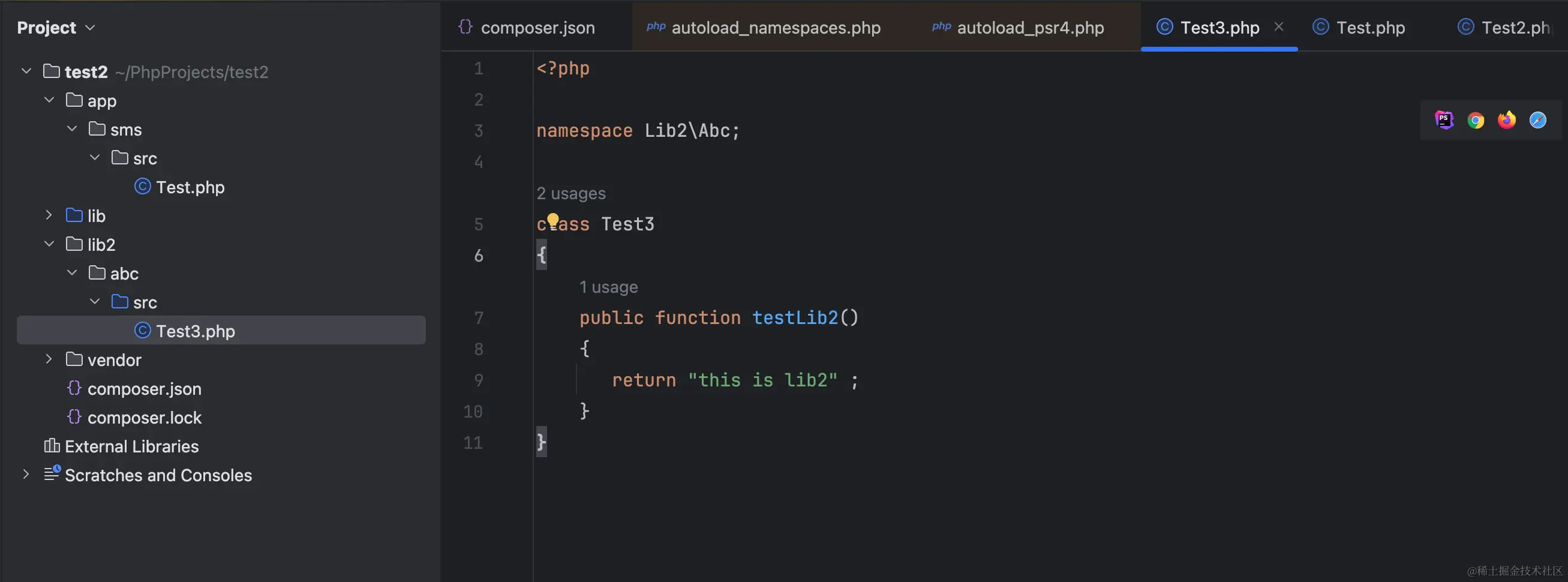Click the braces icon beside composer.json

point(74,388)
